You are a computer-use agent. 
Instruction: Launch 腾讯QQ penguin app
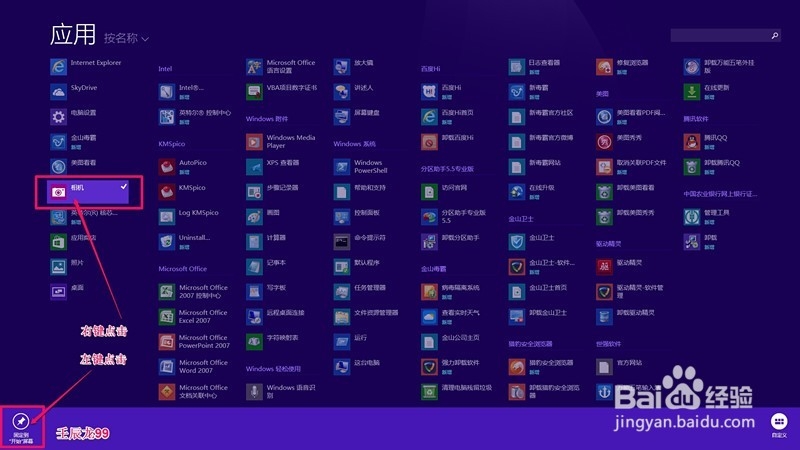(x=706, y=141)
